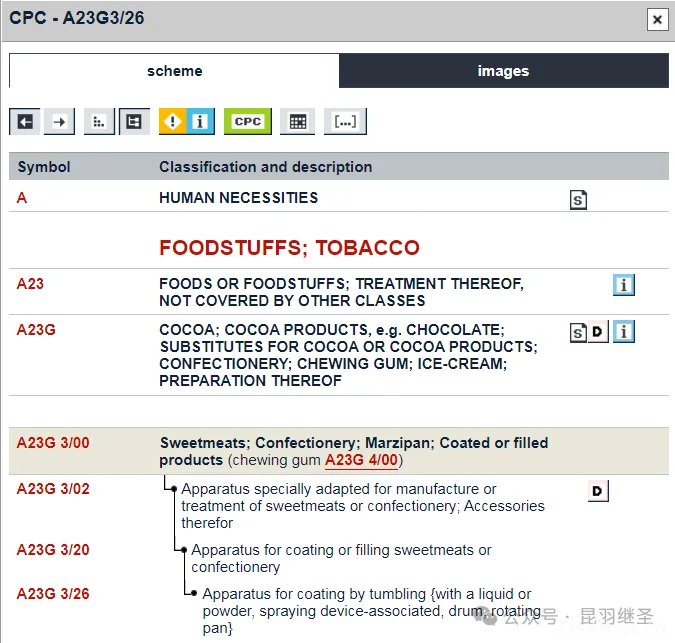Click the back arrow navigation icon

click(x=25, y=121)
